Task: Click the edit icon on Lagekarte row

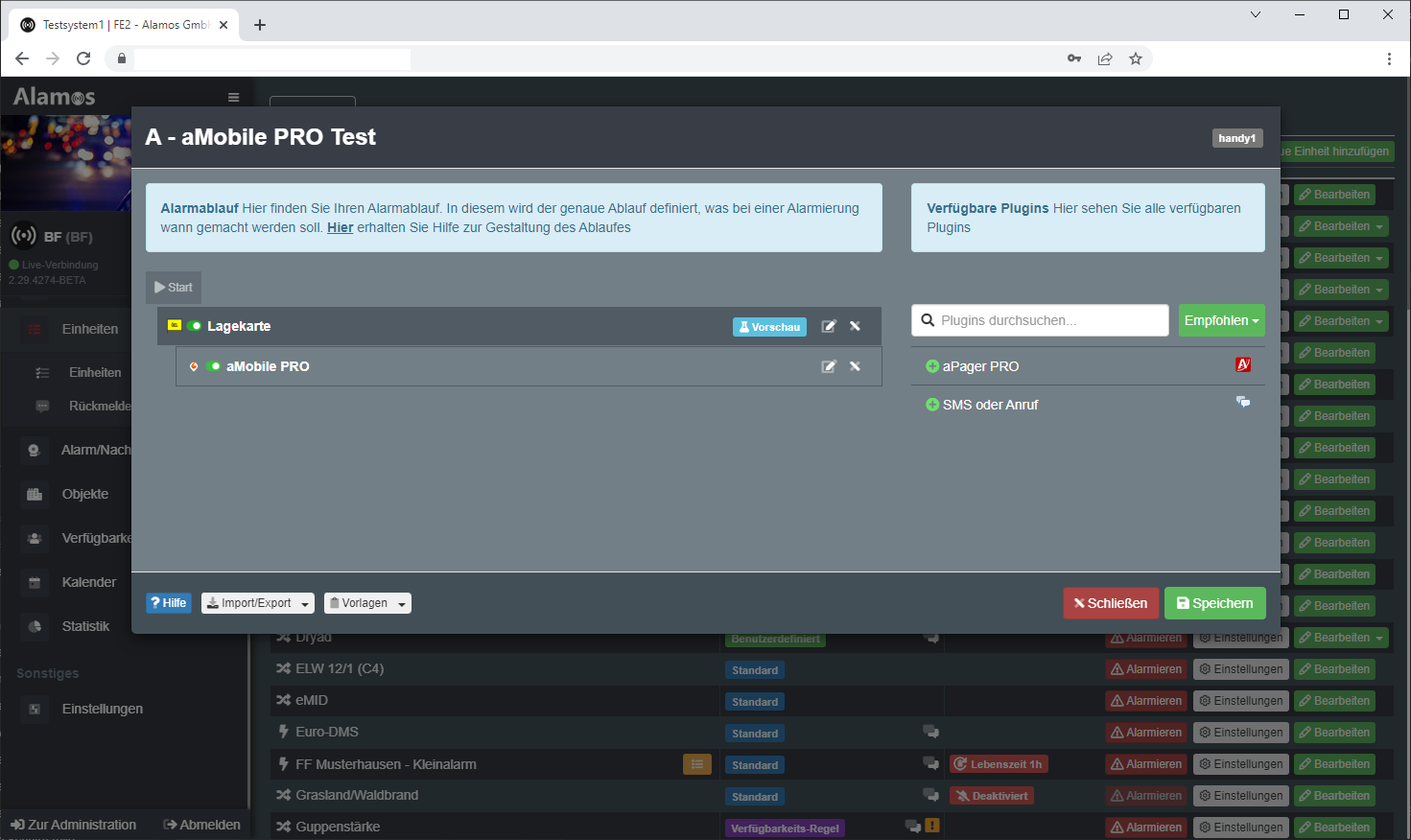Action: click(x=829, y=327)
